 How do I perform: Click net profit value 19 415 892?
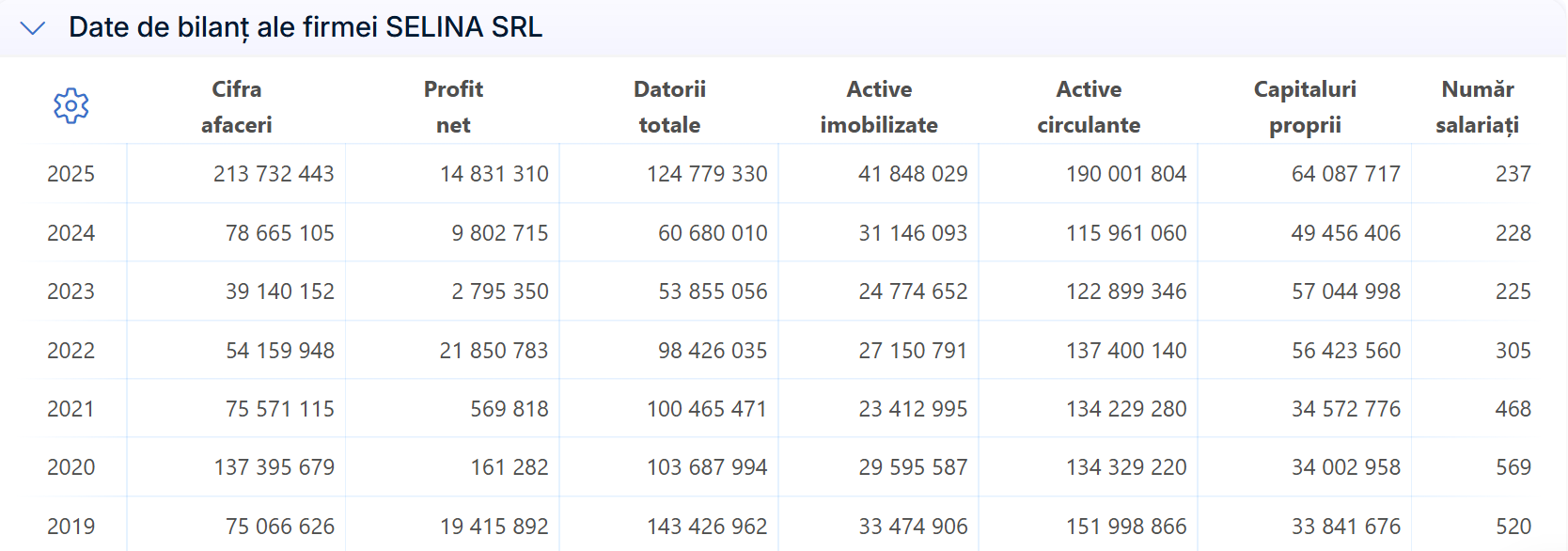pyautogui.click(x=494, y=527)
